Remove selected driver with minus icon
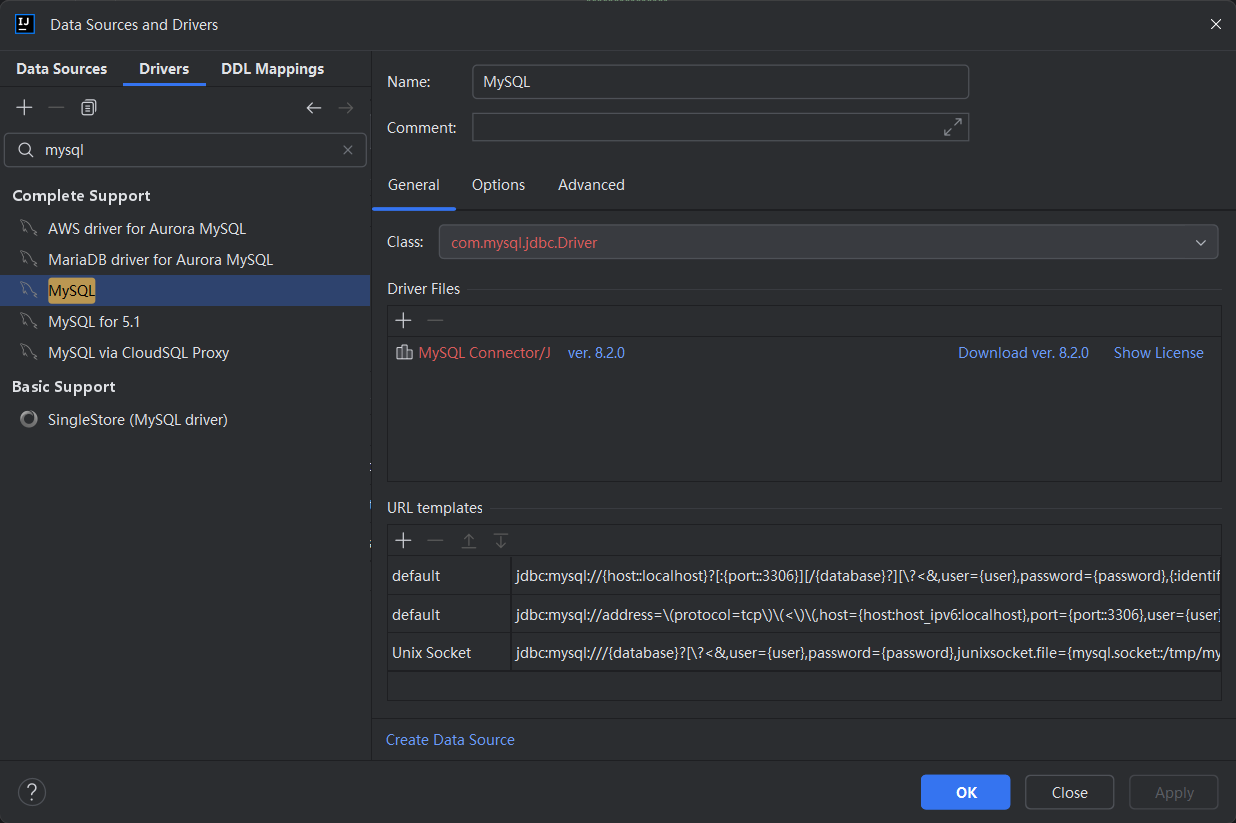Screen dimensions: 1236x823 (x=56, y=107)
